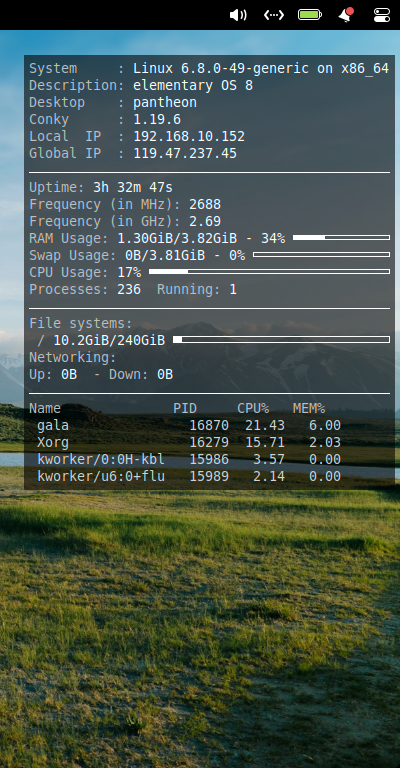400x768 pixels.
Task: Click the CPU Usage progress bar
Action: point(269,271)
